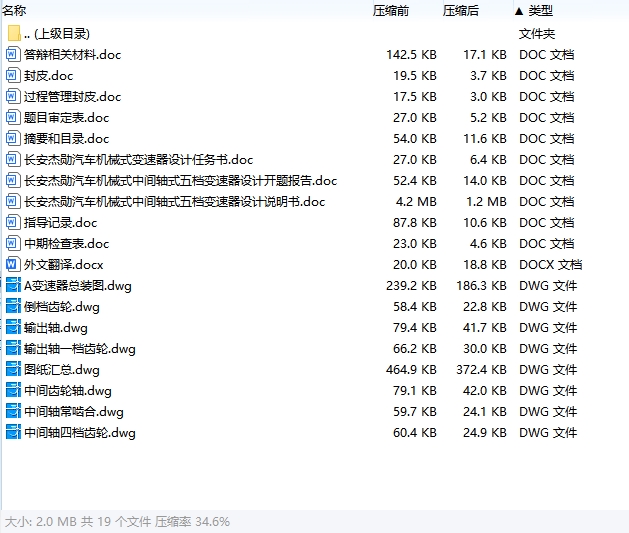
Task: Sort by the 压缩前 column header
Action: tap(391, 10)
